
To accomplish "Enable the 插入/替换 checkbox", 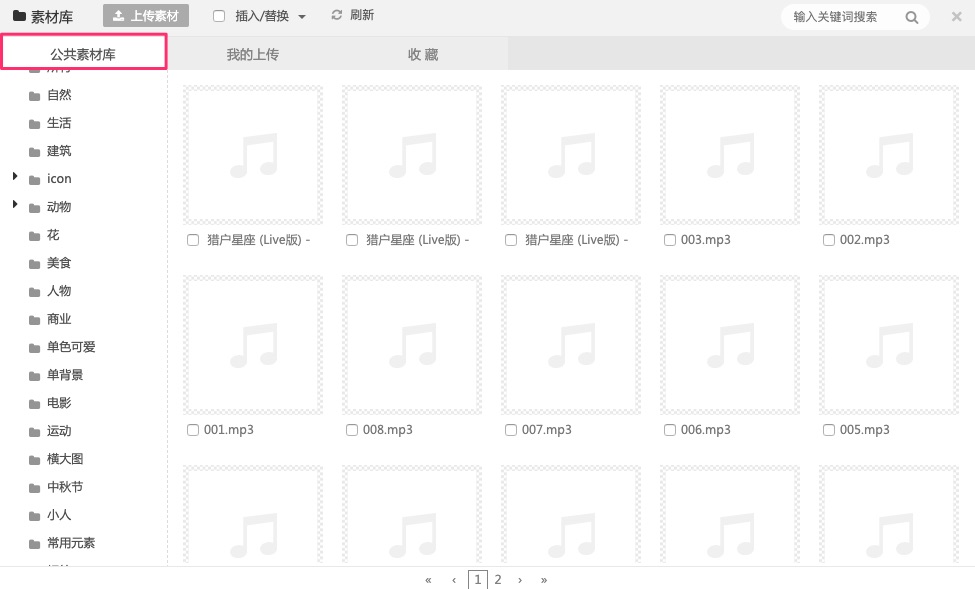I will (219, 16).
